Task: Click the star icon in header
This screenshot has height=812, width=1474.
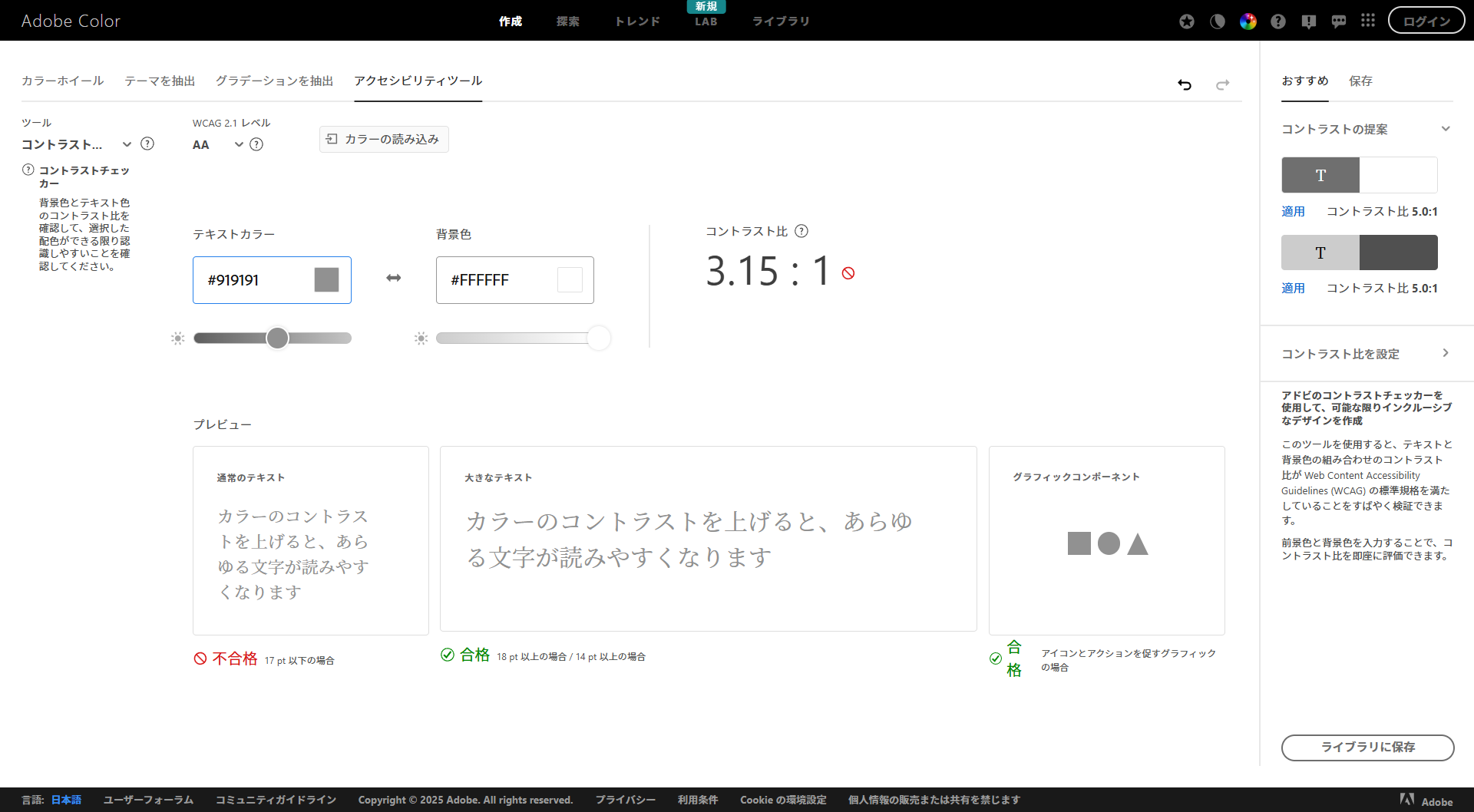Action: 1187,21
